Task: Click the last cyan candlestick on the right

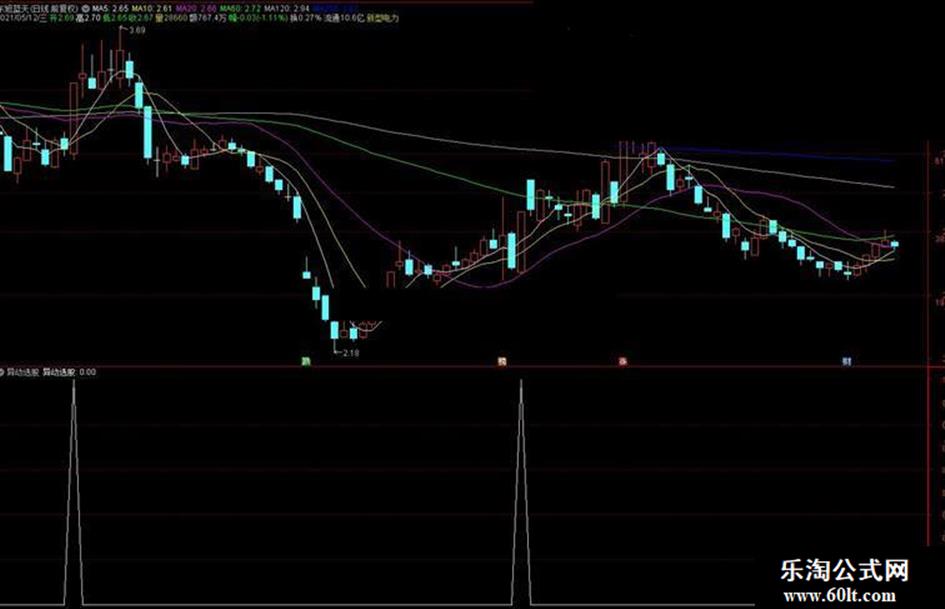Action: (x=895, y=244)
